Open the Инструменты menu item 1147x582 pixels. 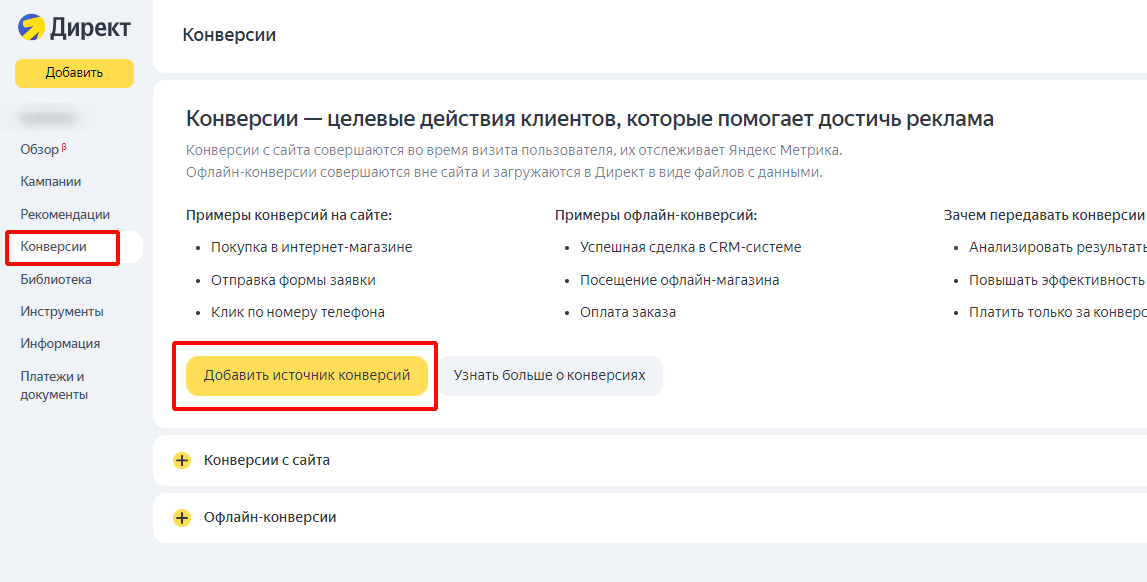(x=62, y=312)
